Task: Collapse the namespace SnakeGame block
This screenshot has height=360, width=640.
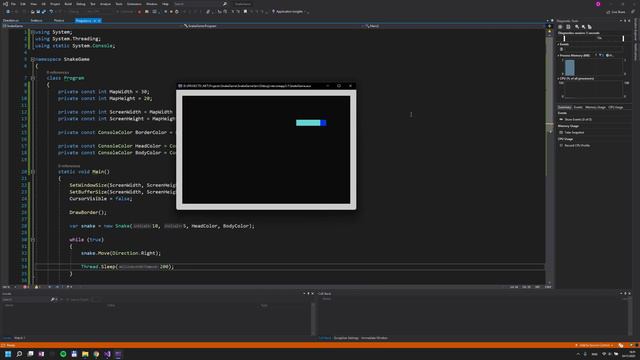Action: [33, 59]
